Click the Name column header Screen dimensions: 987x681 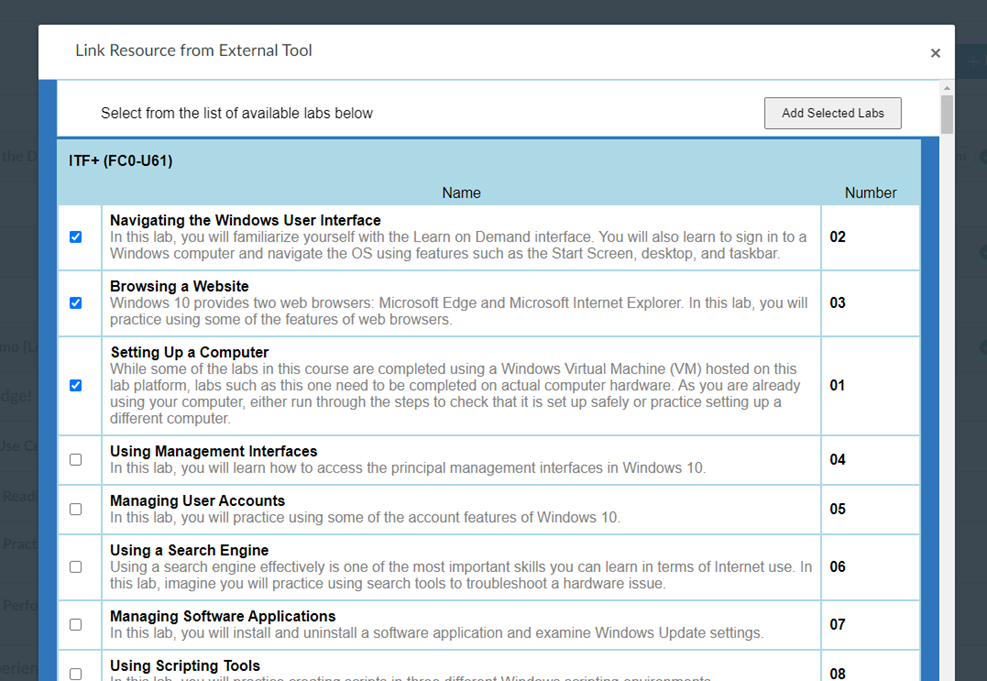click(x=461, y=193)
